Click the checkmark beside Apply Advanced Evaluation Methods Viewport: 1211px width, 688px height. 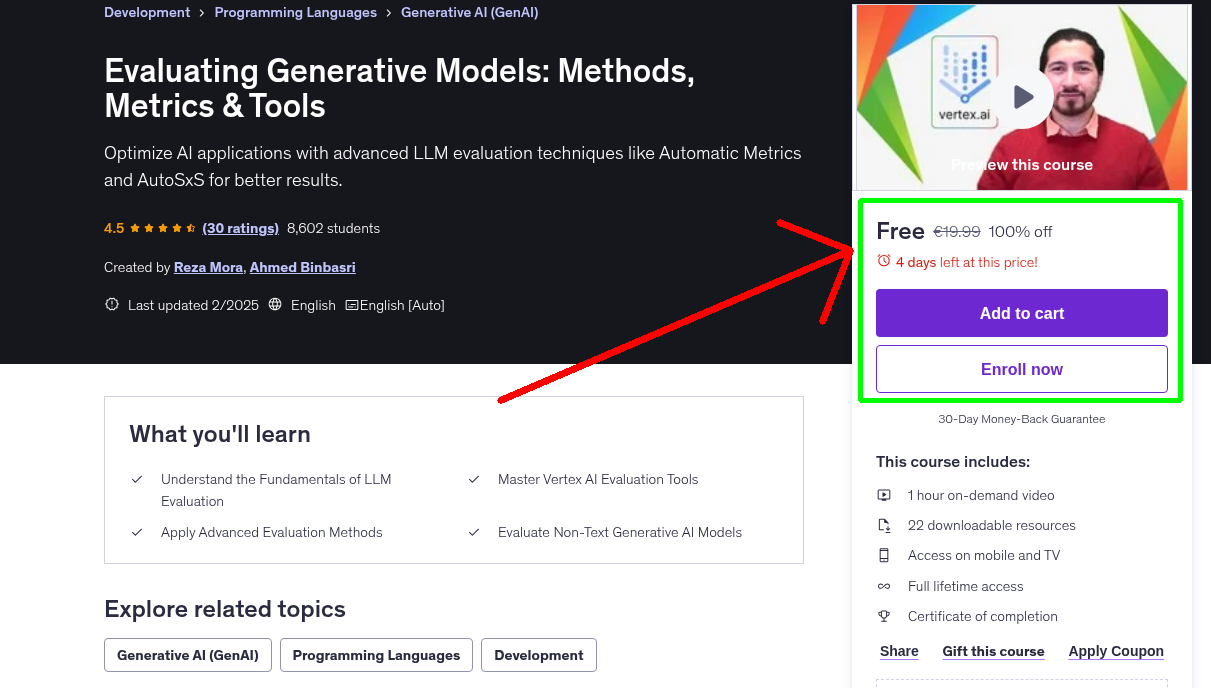(x=137, y=533)
